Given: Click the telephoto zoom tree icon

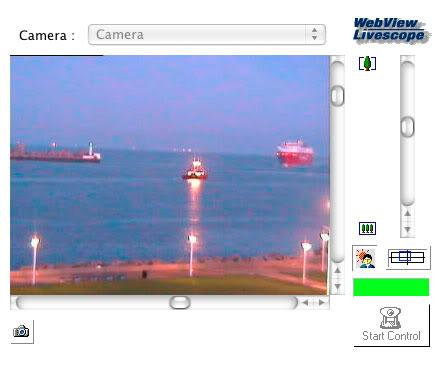Looking at the screenshot, I should [367, 63].
